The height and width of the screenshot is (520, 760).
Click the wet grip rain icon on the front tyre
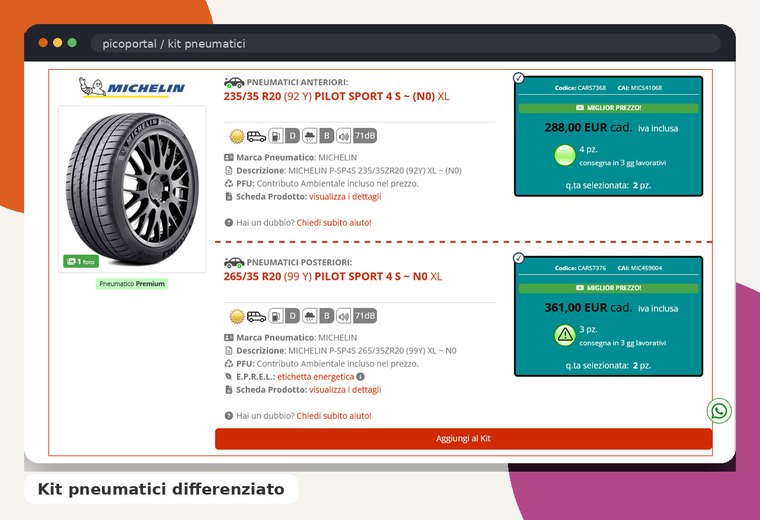pos(309,136)
